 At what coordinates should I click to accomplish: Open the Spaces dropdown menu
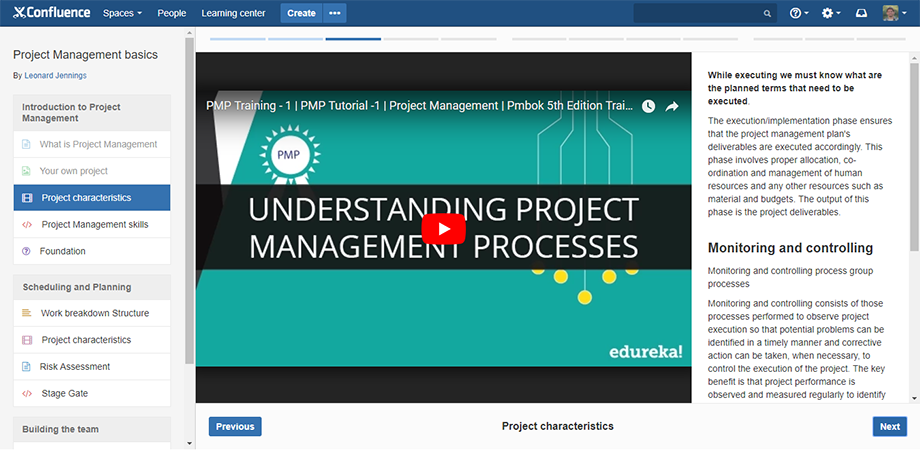tap(122, 13)
